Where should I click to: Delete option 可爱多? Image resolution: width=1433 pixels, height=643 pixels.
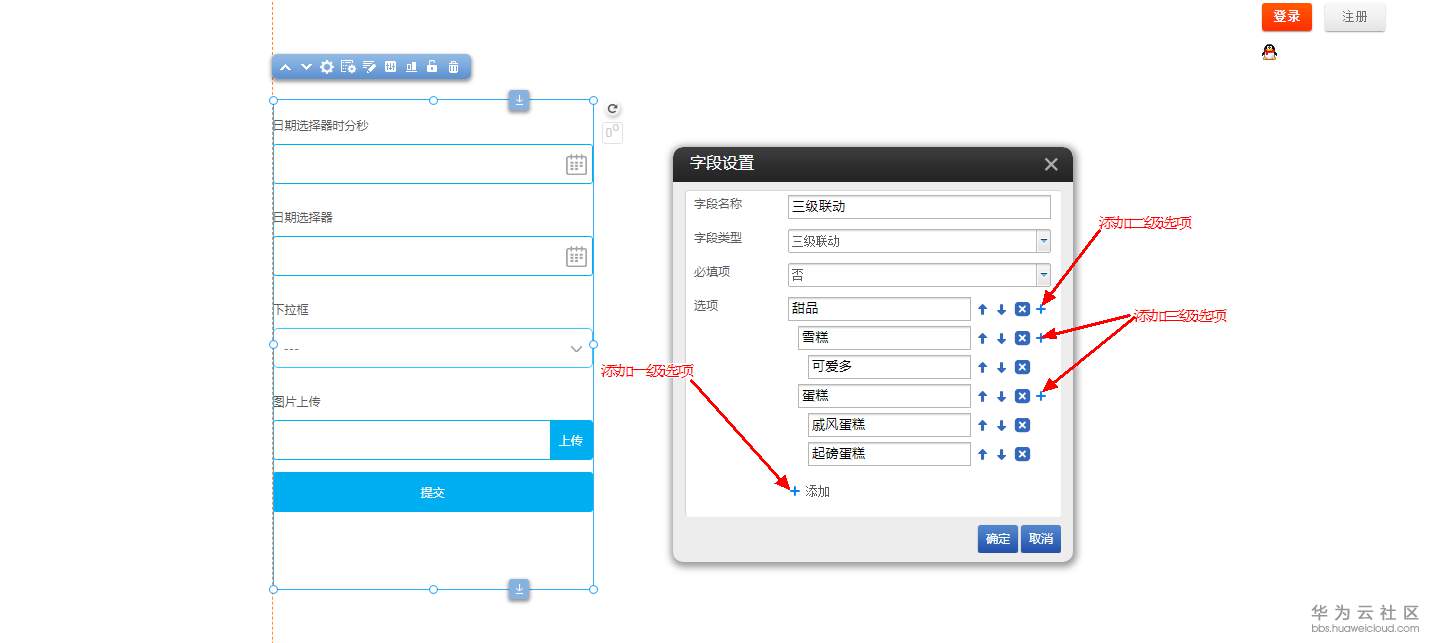(x=1022, y=367)
